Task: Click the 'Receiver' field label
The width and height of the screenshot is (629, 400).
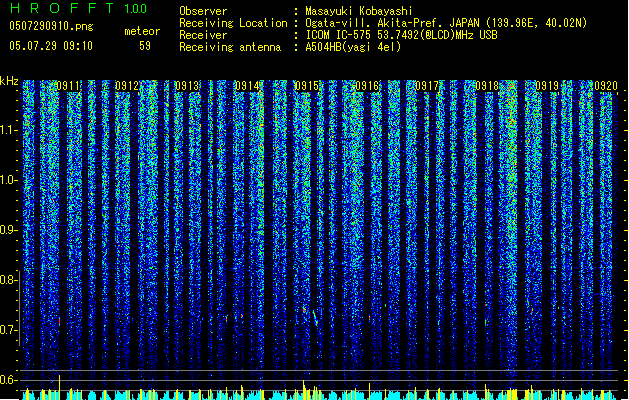Action: pos(203,35)
